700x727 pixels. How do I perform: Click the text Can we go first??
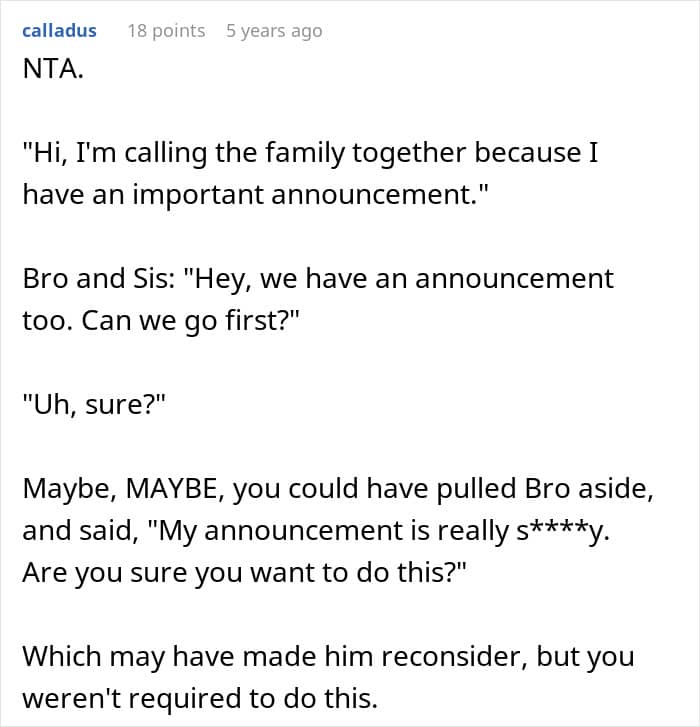(x=191, y=320)
